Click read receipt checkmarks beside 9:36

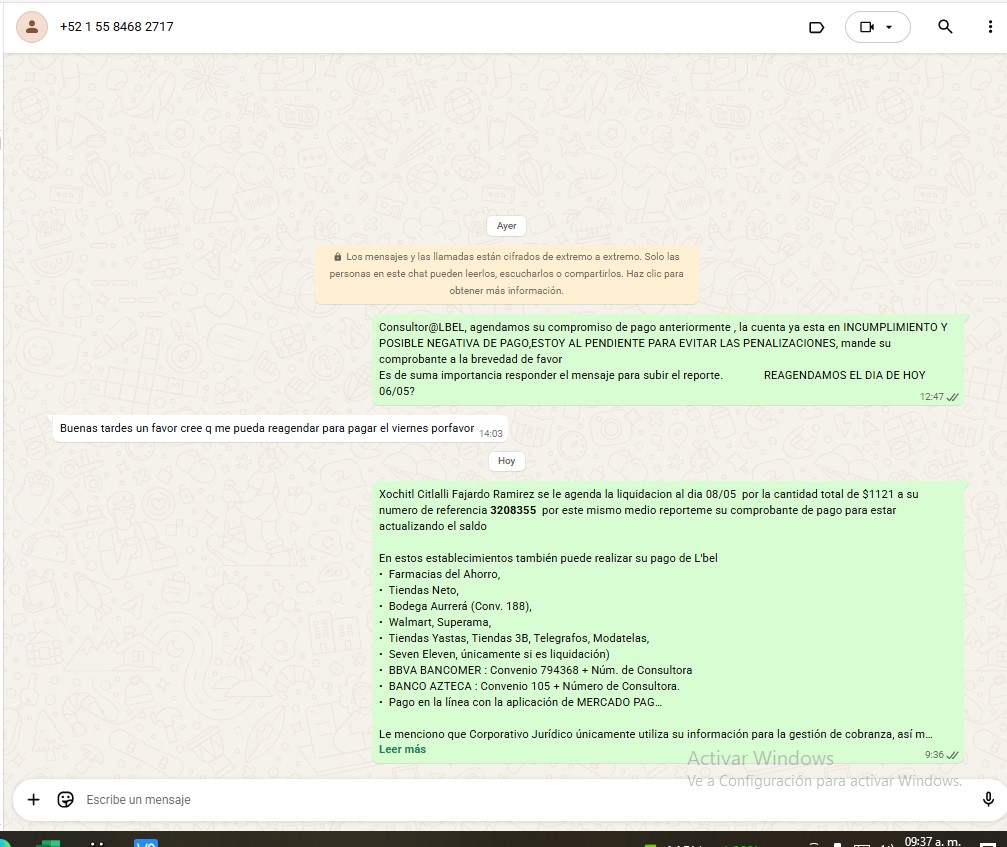(952, 755)
